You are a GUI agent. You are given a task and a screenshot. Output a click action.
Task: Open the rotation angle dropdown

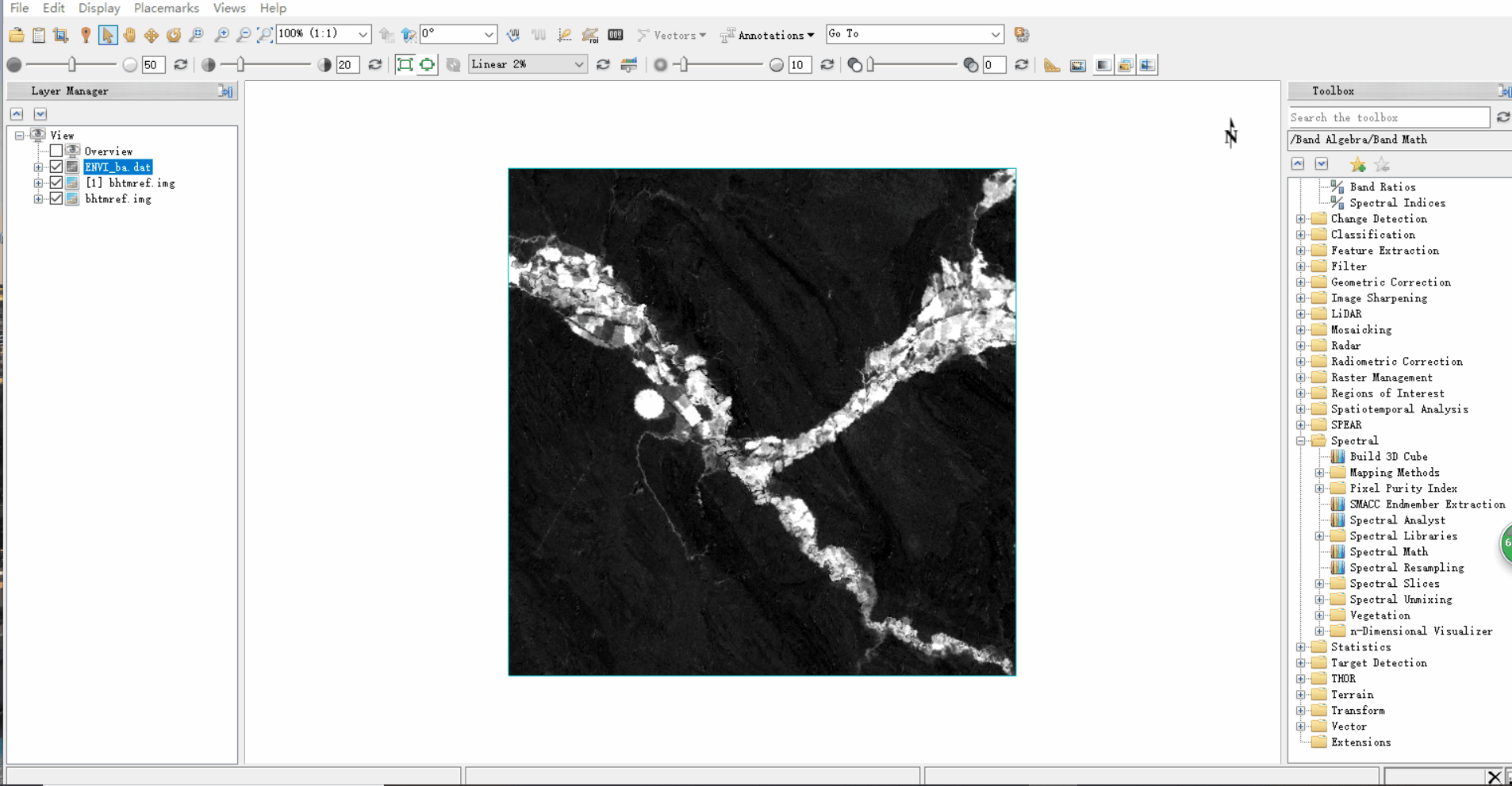tap(489, 34)
